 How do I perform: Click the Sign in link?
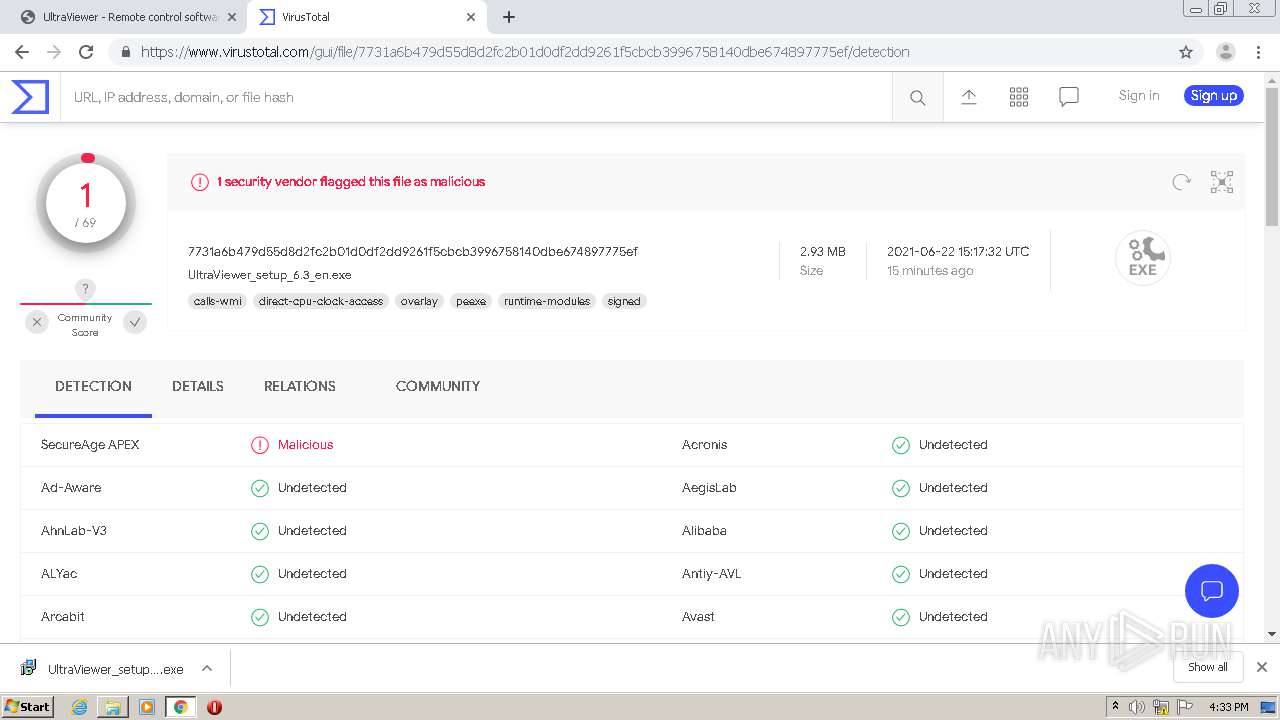[1139, 96]
